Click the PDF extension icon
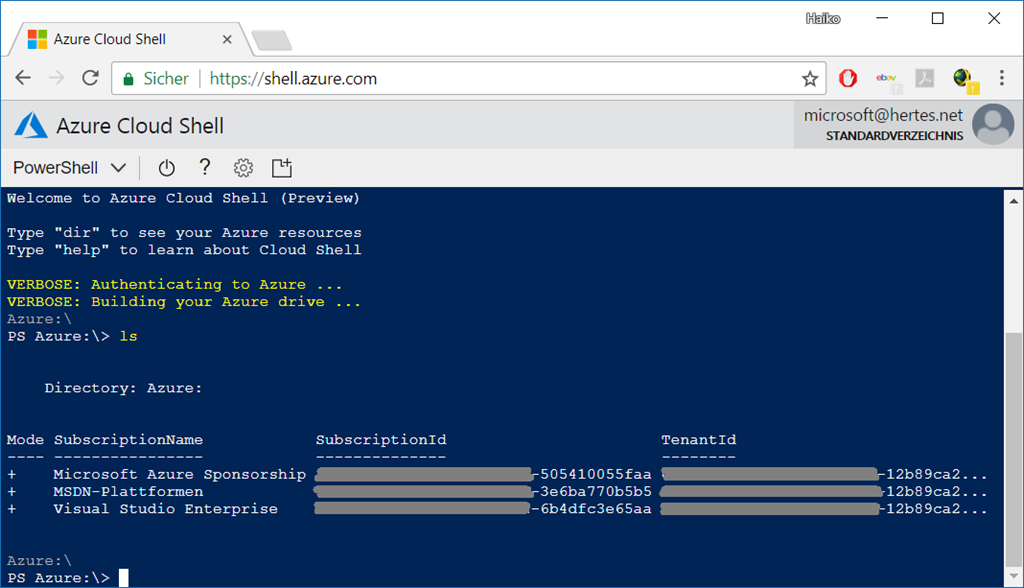This screenshot has width=1024, height=588. (925, 78)
